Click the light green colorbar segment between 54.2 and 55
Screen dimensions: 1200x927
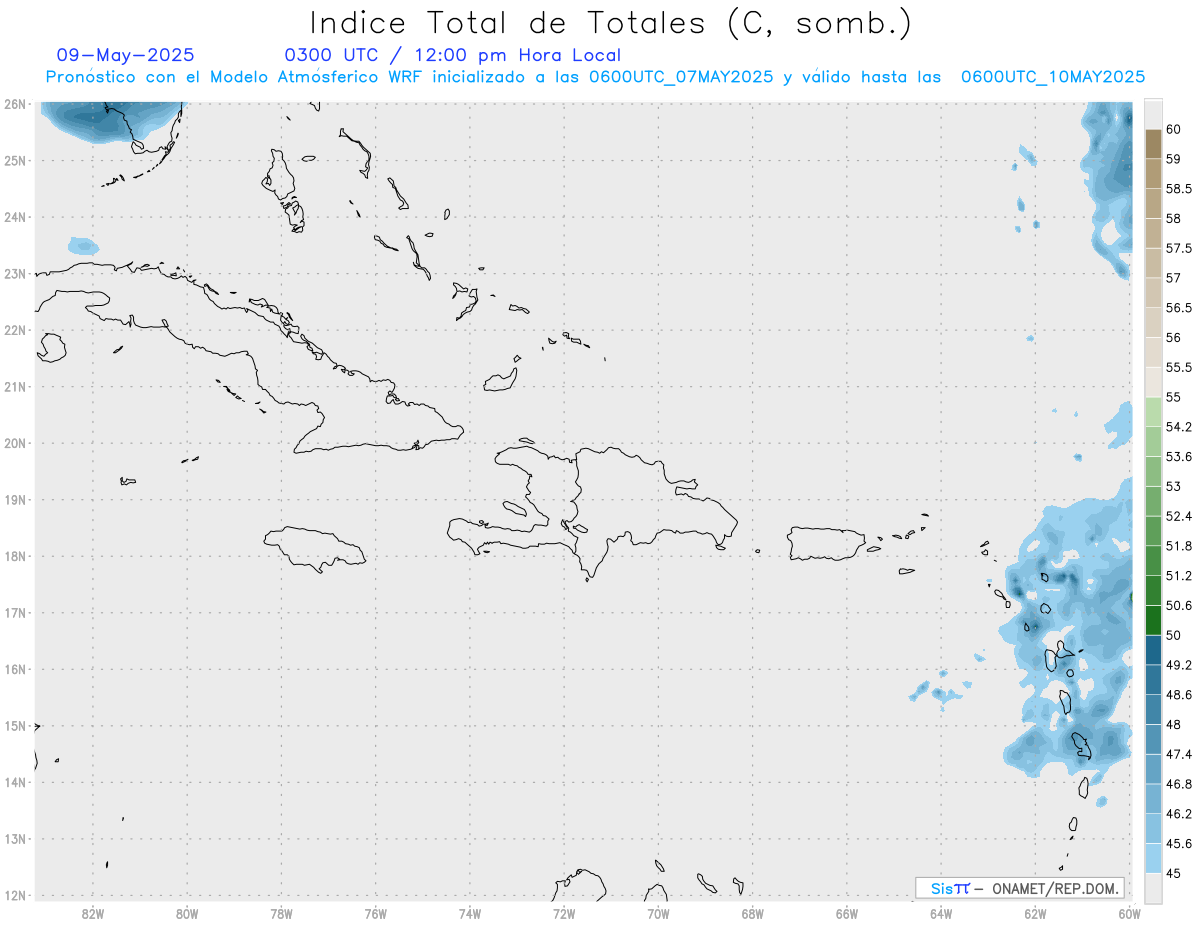[x=1153, y=412]
